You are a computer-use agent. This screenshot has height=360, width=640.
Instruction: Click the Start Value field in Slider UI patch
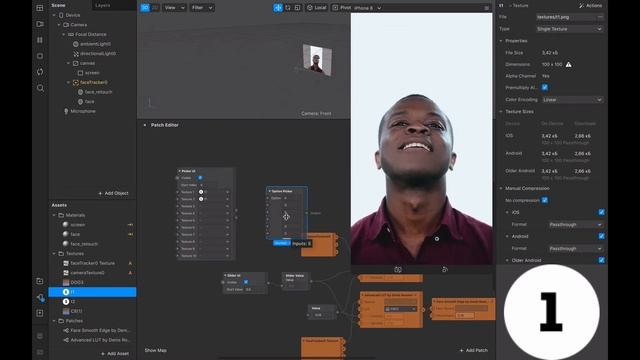(x=255, y=289)
